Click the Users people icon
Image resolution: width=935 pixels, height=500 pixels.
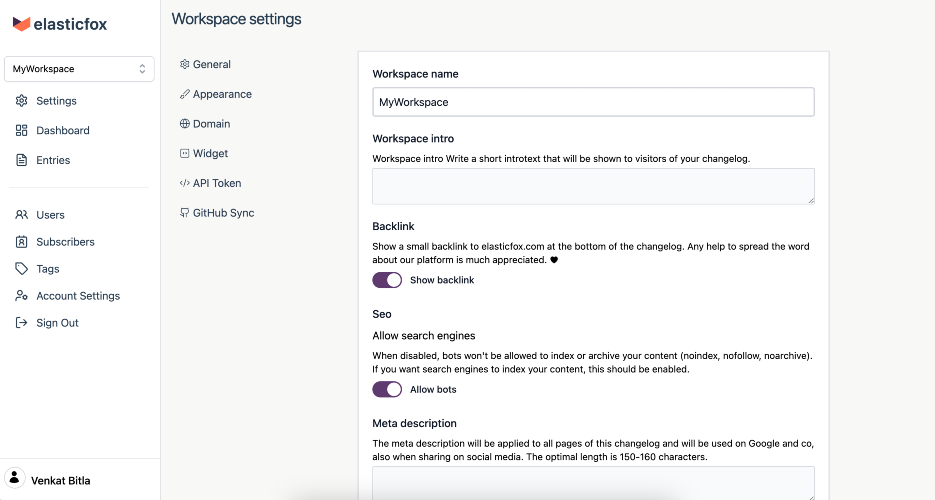point(21,215)
